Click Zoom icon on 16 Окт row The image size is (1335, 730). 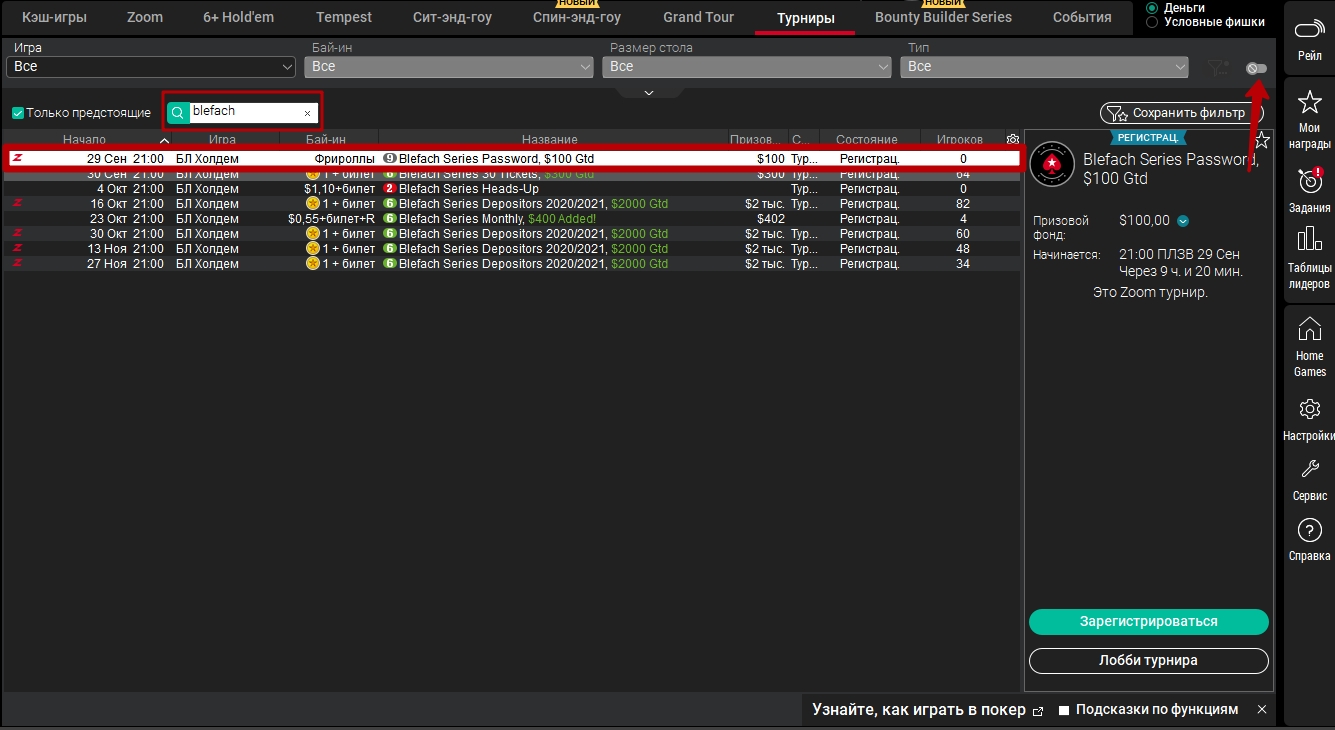(x=17, y=203)
